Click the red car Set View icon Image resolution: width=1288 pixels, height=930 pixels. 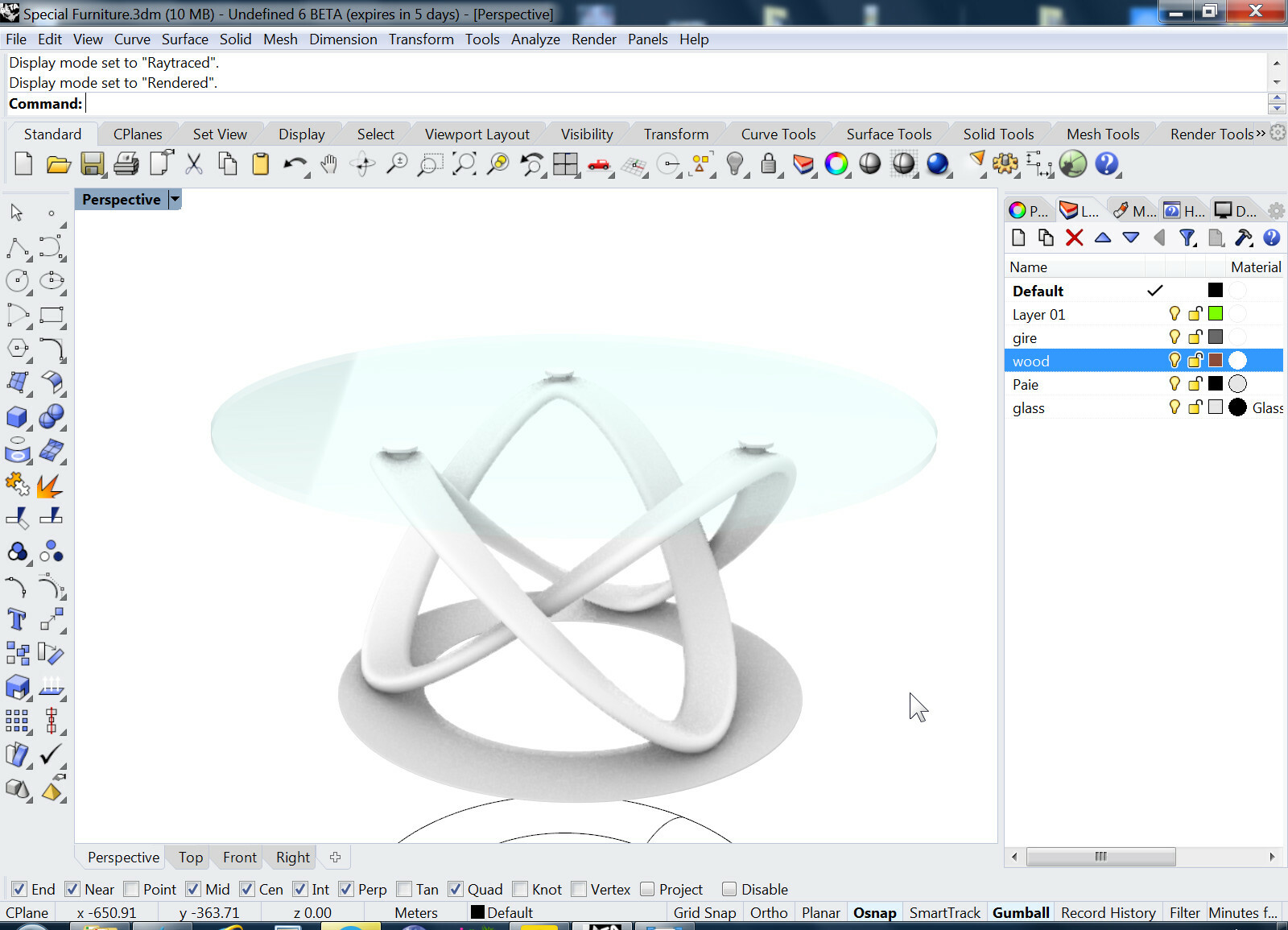(599, 164)
